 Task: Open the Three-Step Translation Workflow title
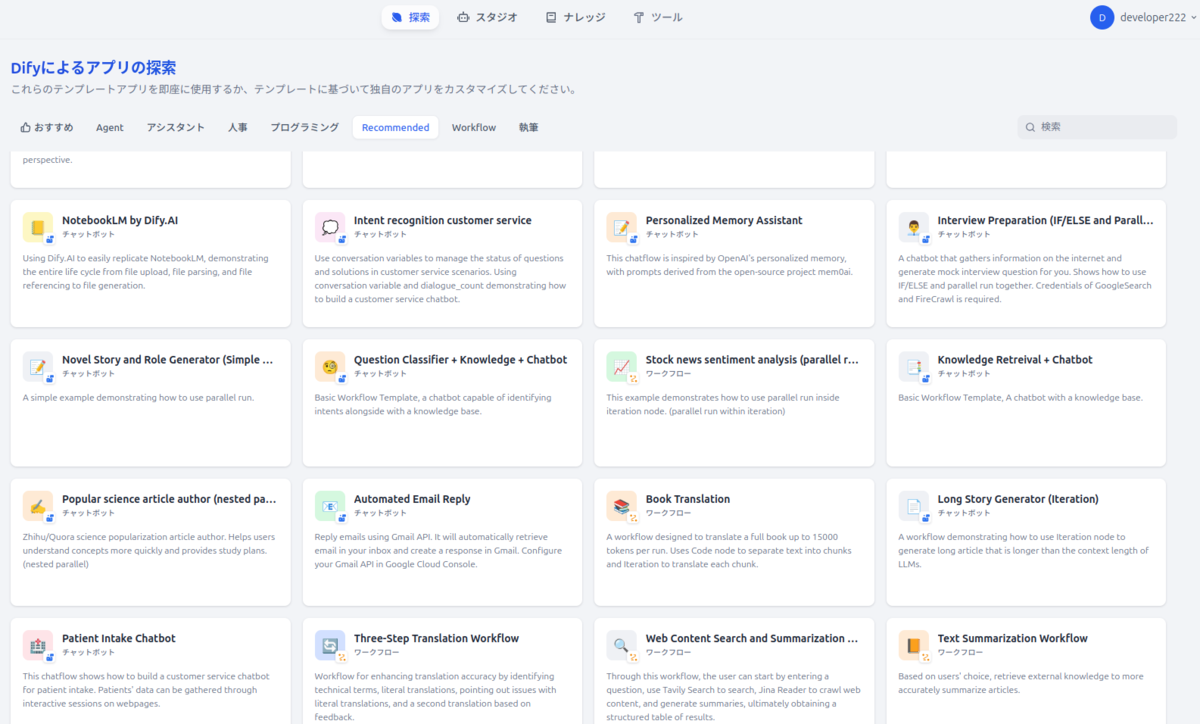click(437, 638)
